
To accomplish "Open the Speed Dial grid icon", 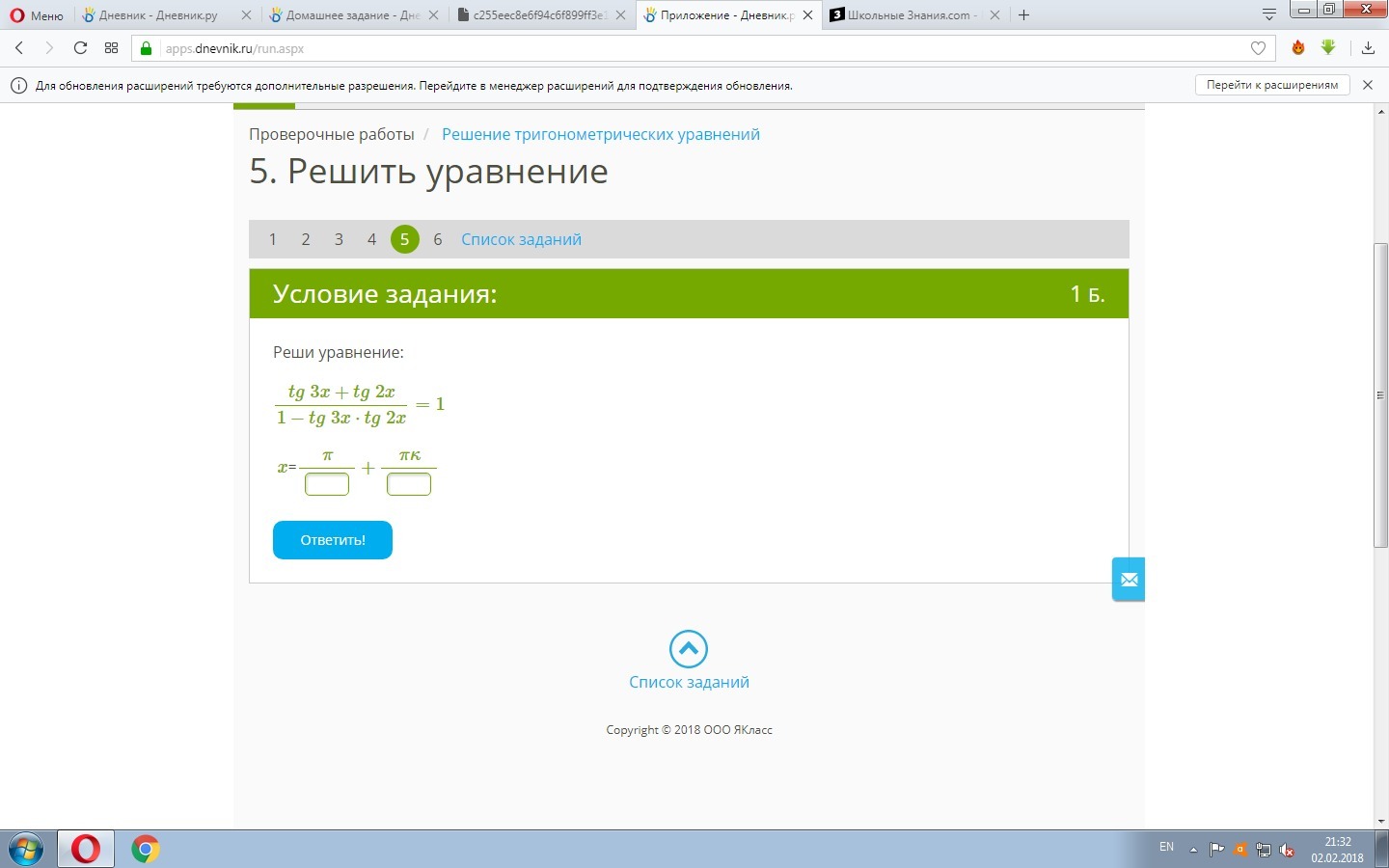I will click(111, 48).
